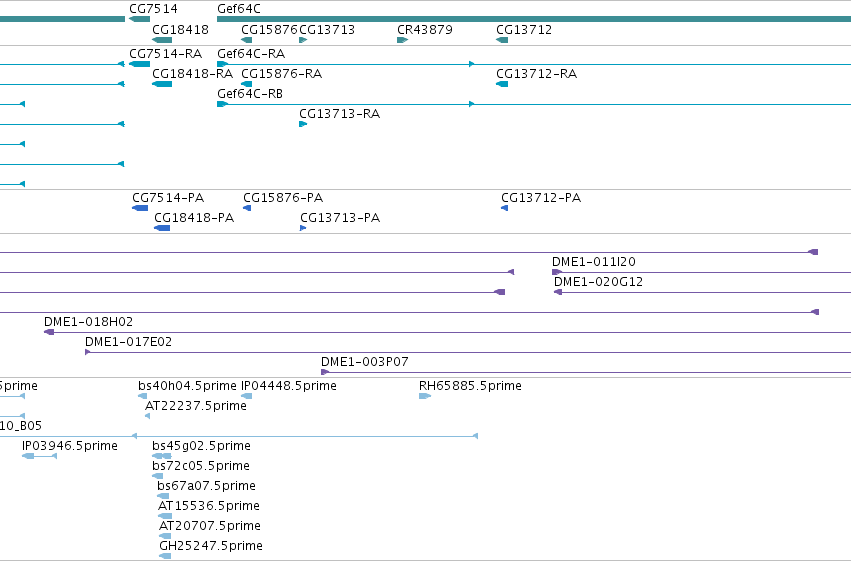This screenshot has height=561, width=851.
Task: Select the AT22237.5prime EST arrow
Action: tap(148, 416)
